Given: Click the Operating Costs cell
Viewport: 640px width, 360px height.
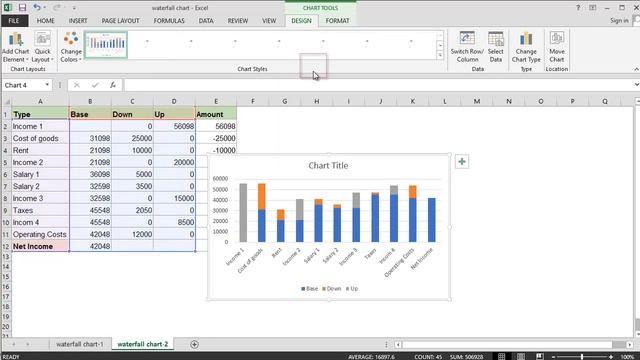Looking at the screenshot, I should tap(40, 234).
